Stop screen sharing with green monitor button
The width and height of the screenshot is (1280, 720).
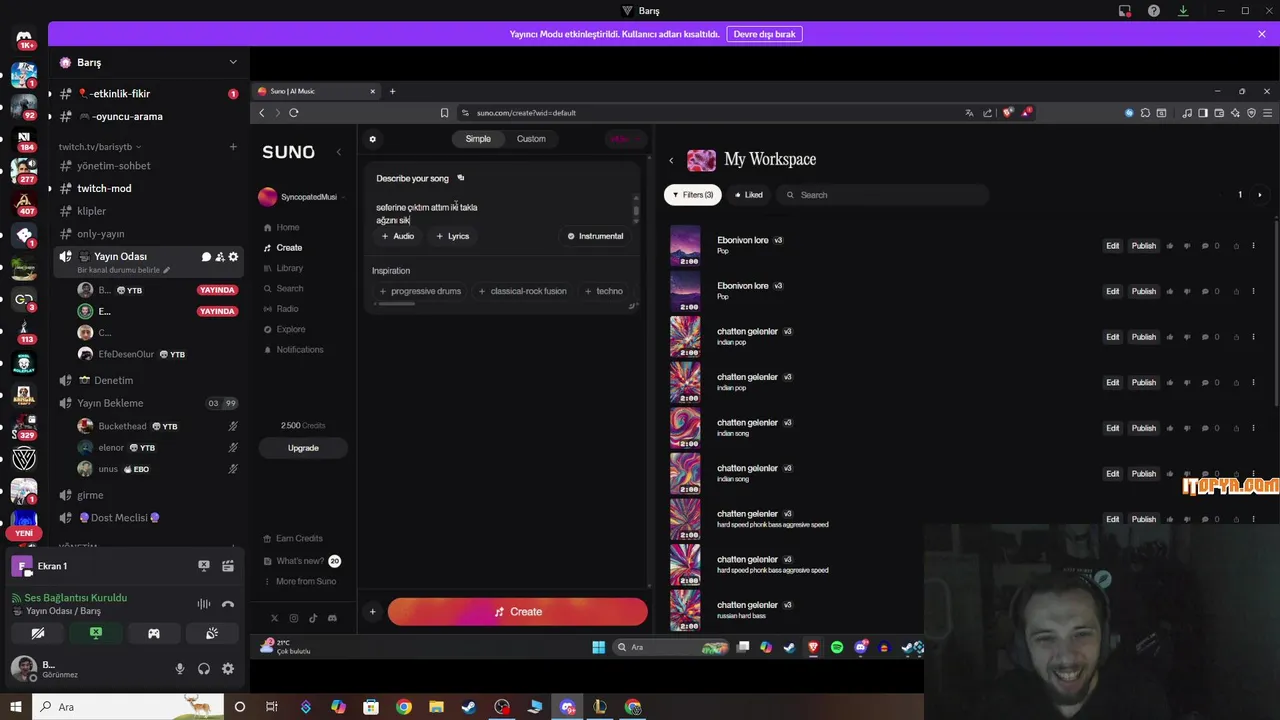pos(96,633)
